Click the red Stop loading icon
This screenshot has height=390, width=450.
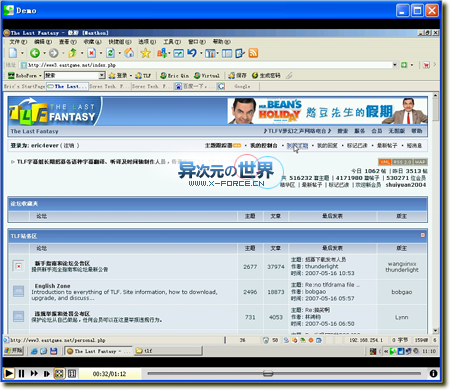point(91,53)
